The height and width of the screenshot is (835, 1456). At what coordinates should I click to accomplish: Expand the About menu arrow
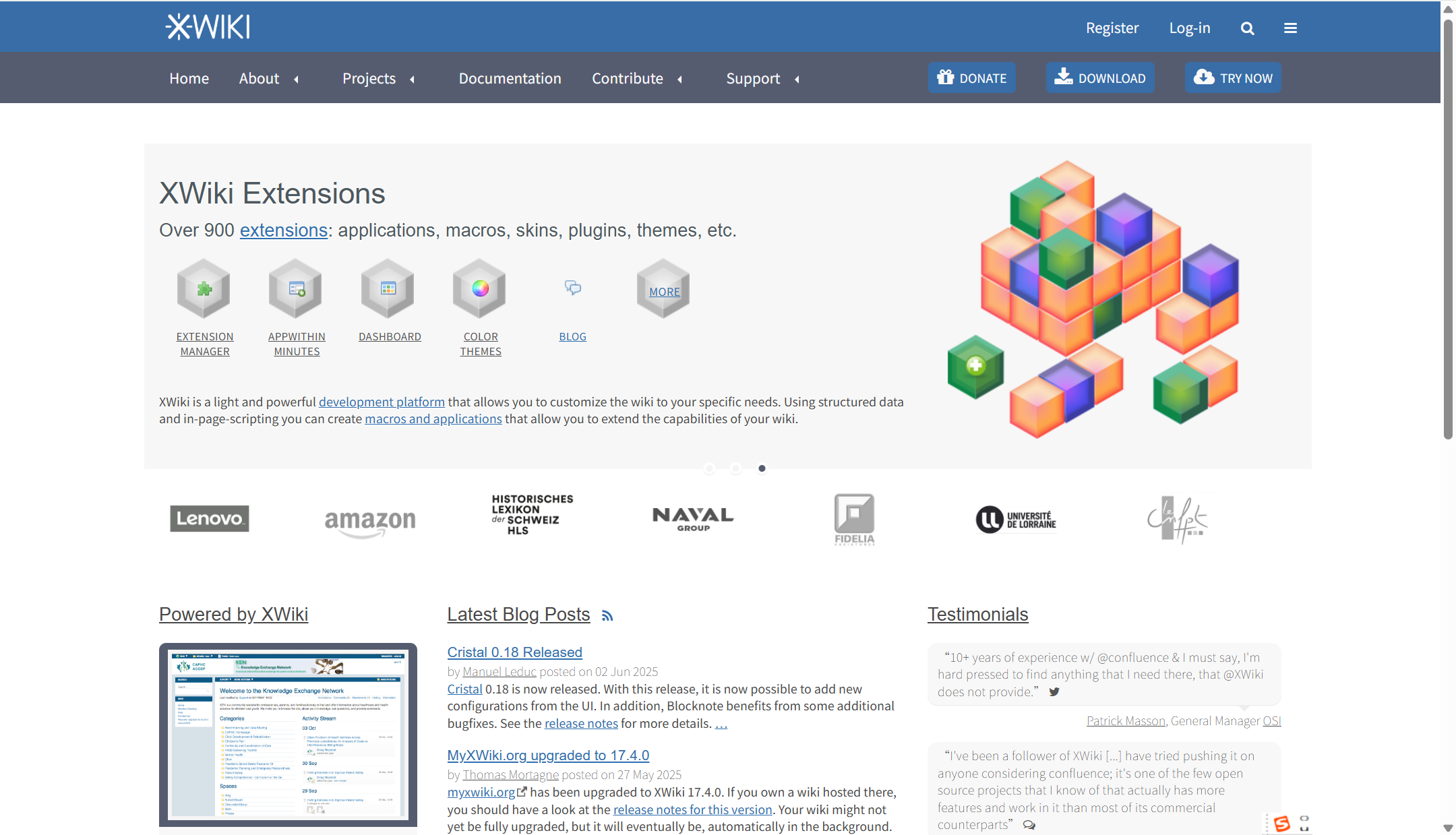pyautogui.click(x=296, y=80)
